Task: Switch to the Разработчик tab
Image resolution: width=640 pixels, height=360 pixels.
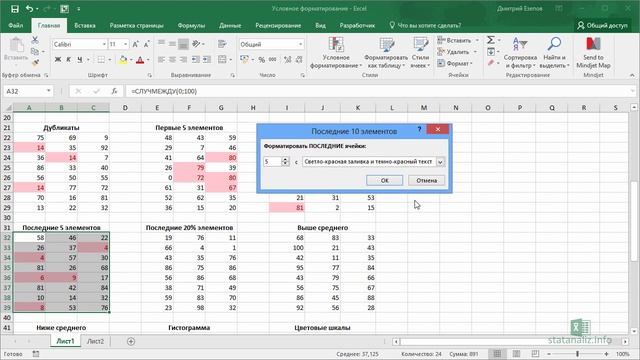Action: pyautogui.click(x=357, y=25)
